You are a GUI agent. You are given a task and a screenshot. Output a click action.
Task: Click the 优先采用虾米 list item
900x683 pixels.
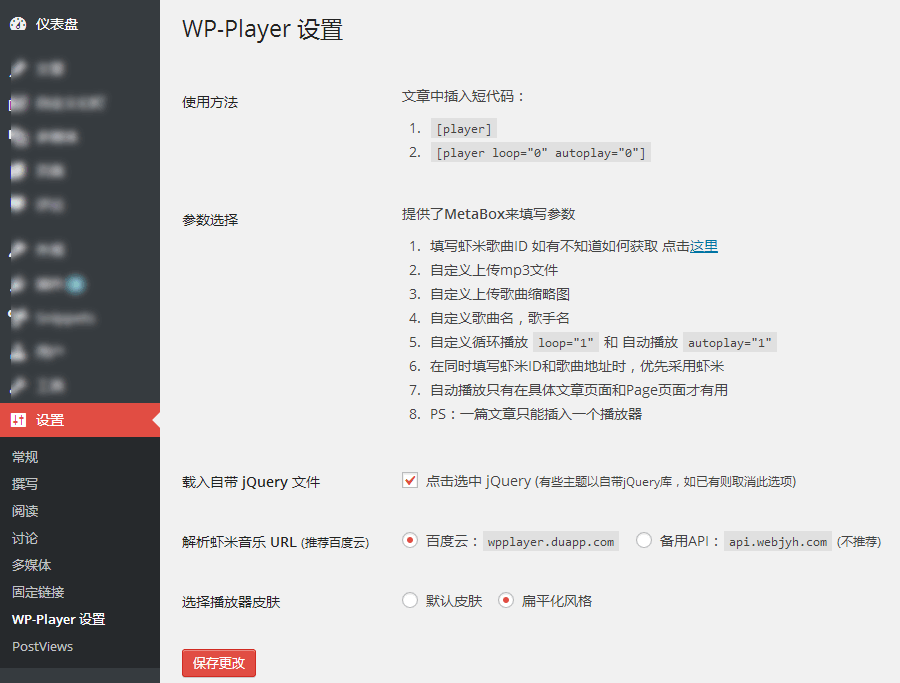577,366
